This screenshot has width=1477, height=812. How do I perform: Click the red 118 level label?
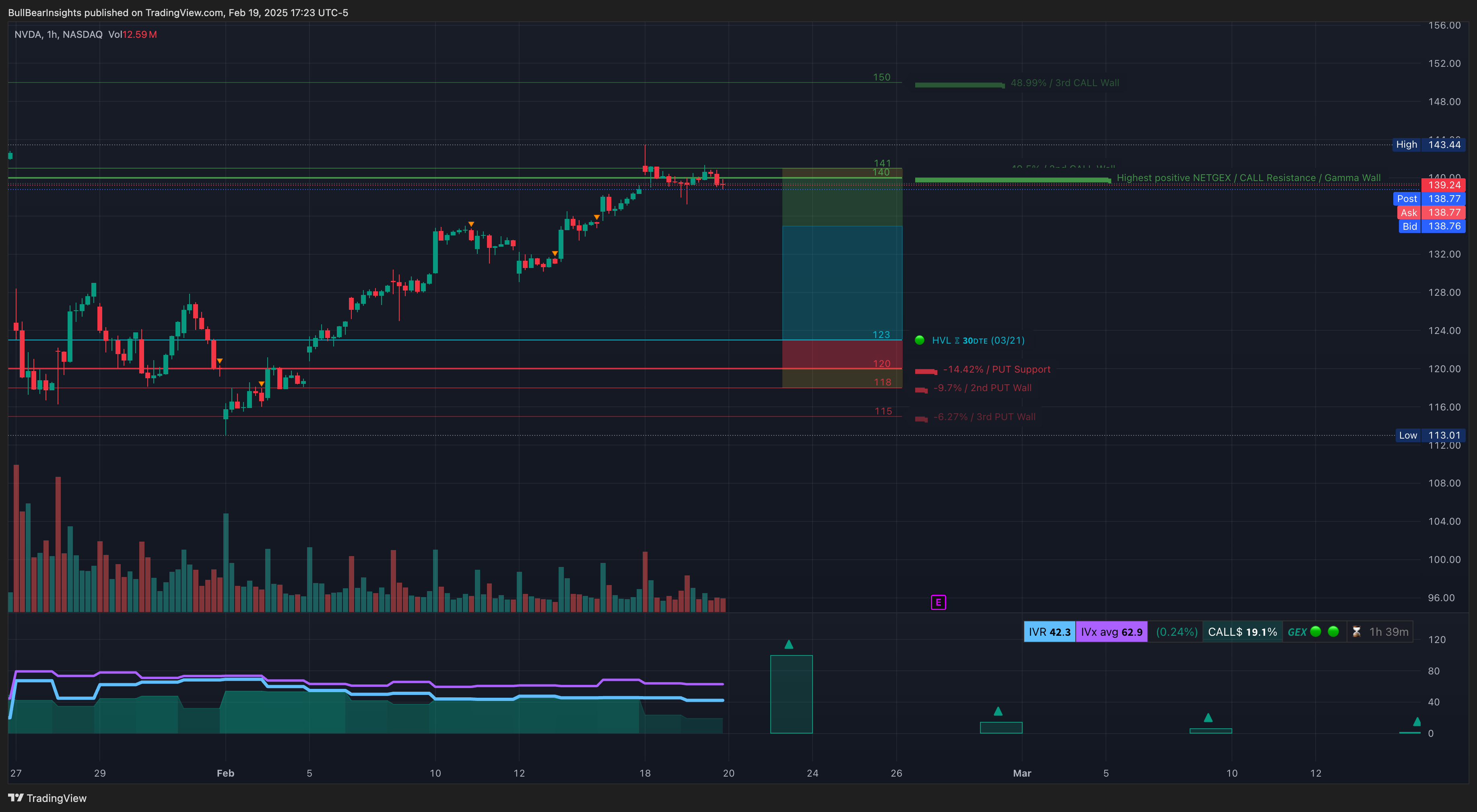[883, 382]
